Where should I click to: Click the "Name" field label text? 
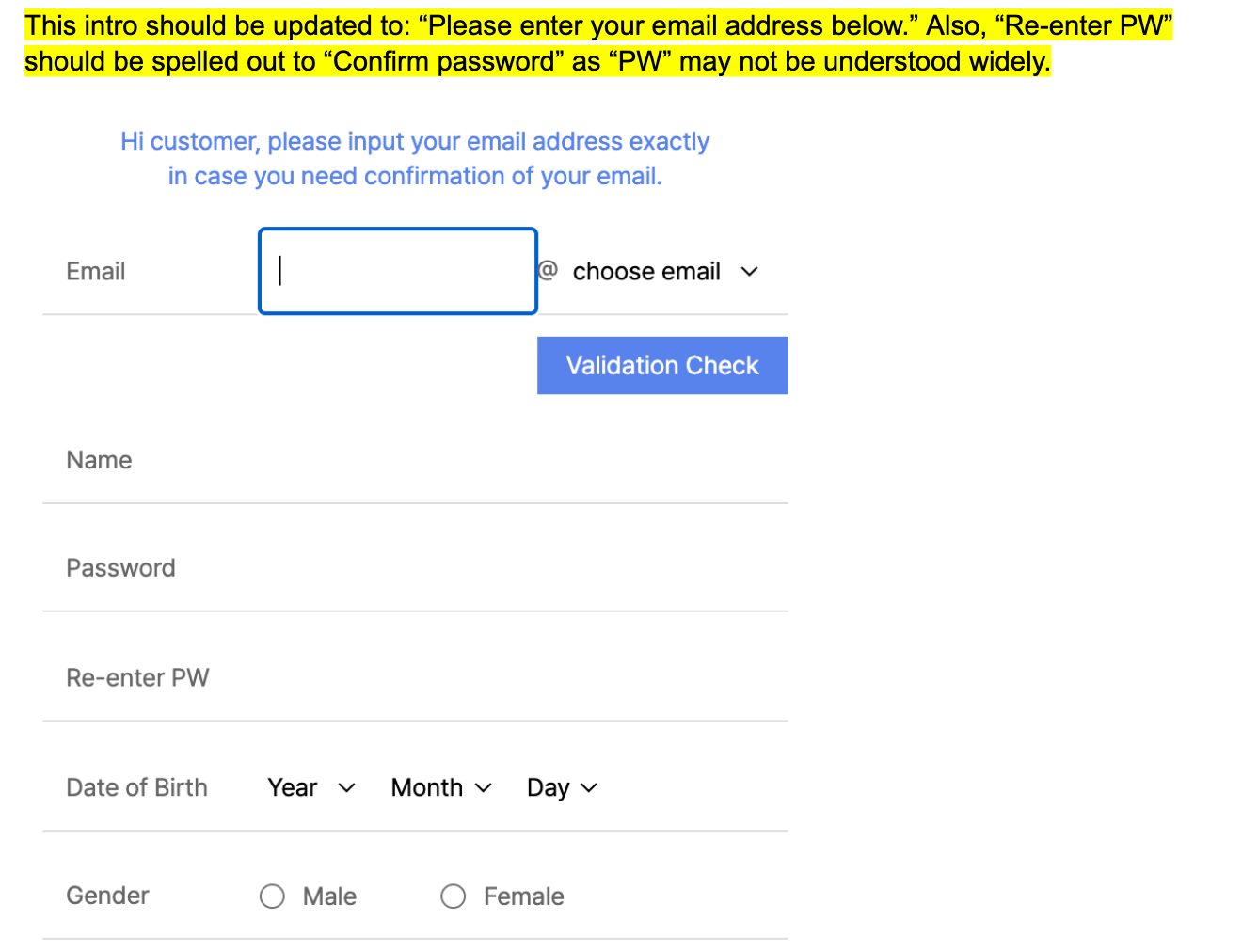point(99,461)
